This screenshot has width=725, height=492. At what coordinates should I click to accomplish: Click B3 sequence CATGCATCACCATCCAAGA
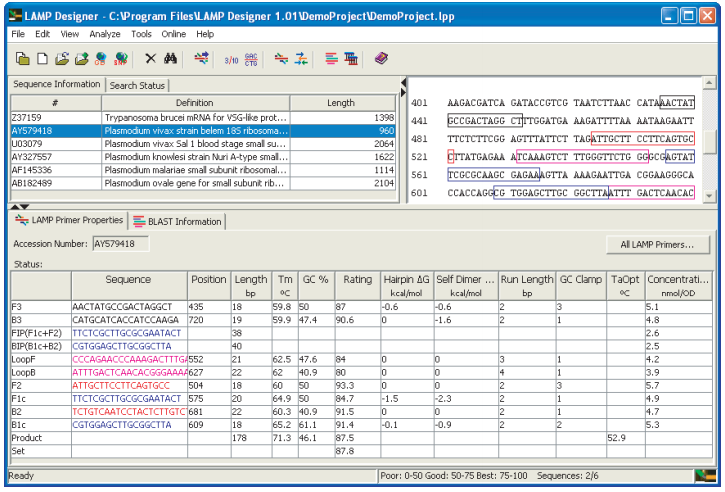pos(125,320)
